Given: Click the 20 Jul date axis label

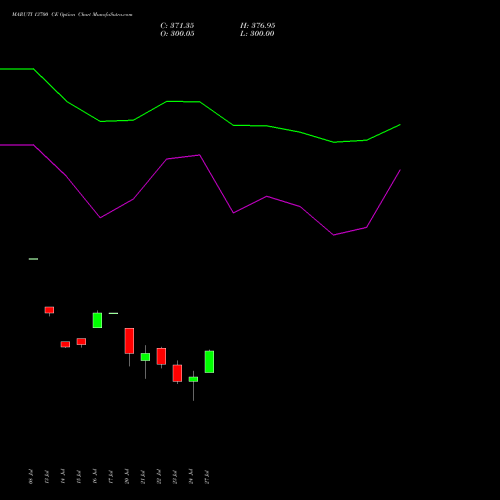Looking at the screenshot, I should (127, 477).
